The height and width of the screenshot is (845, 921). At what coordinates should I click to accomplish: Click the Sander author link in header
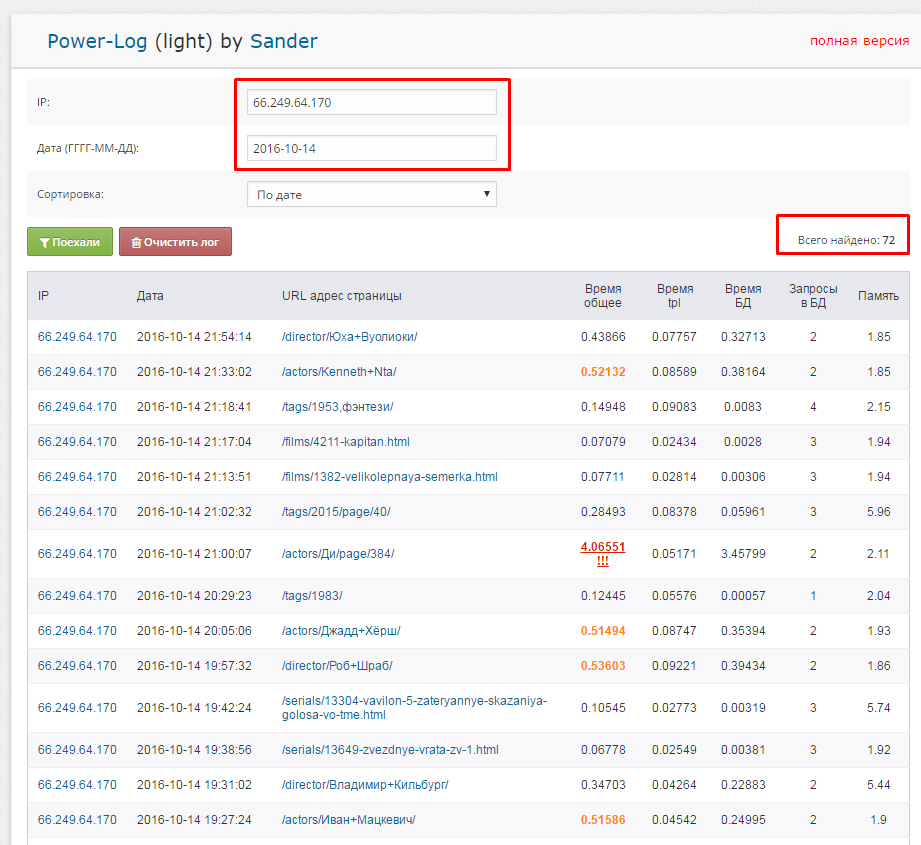pyautogui.click(x=284, y=41)
